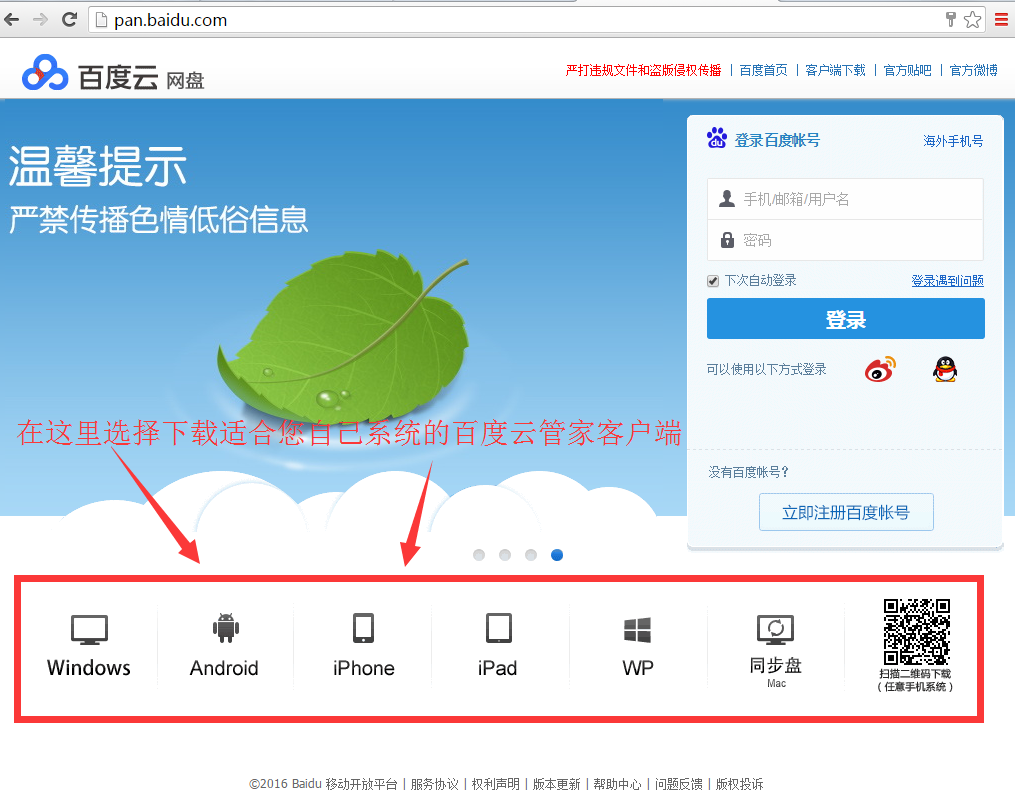
Task: Open 官方贴吧 link
Action: 908,70
